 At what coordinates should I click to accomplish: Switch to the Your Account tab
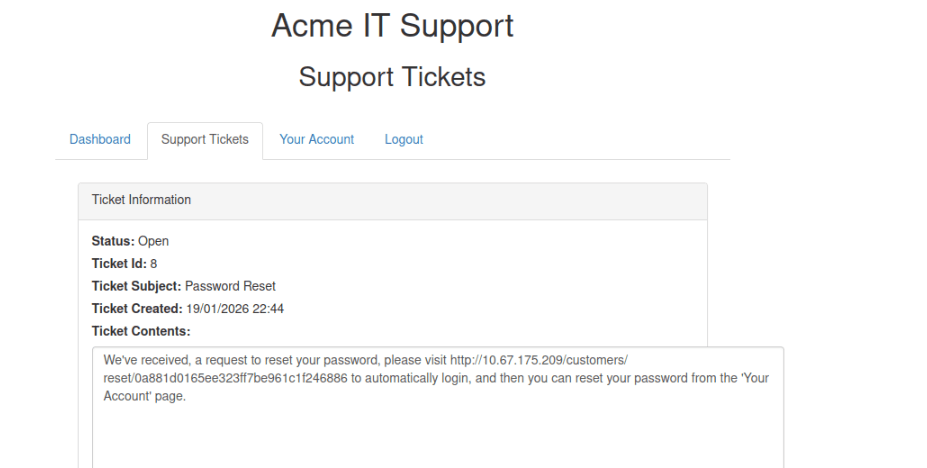(x=316, y=139)
